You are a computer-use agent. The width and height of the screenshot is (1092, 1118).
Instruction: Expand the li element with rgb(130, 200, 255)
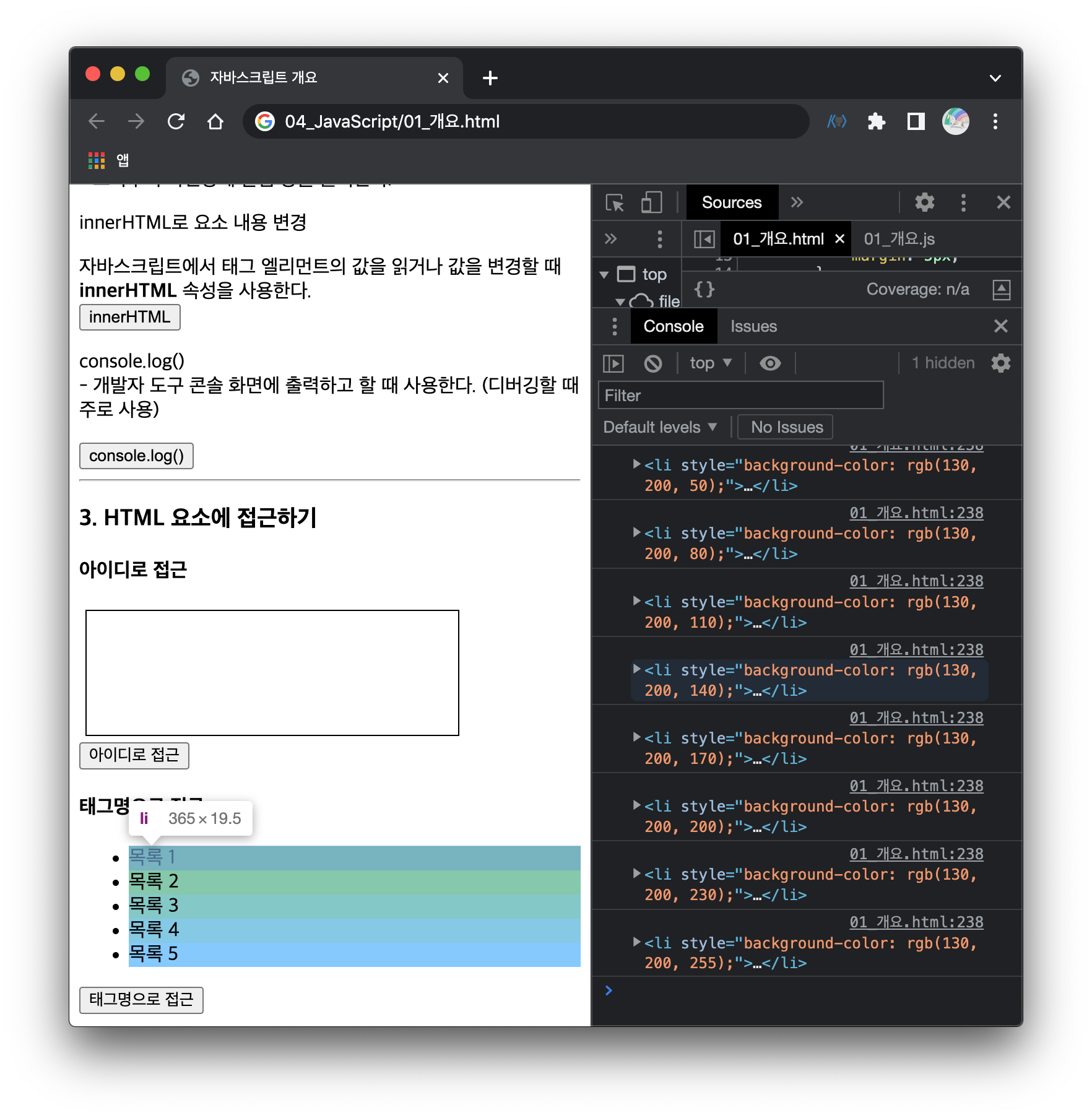(636, 942)
